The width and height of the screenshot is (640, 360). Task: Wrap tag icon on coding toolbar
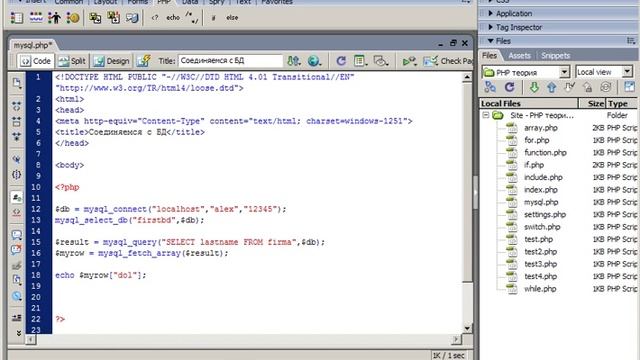tap(17, 266)
